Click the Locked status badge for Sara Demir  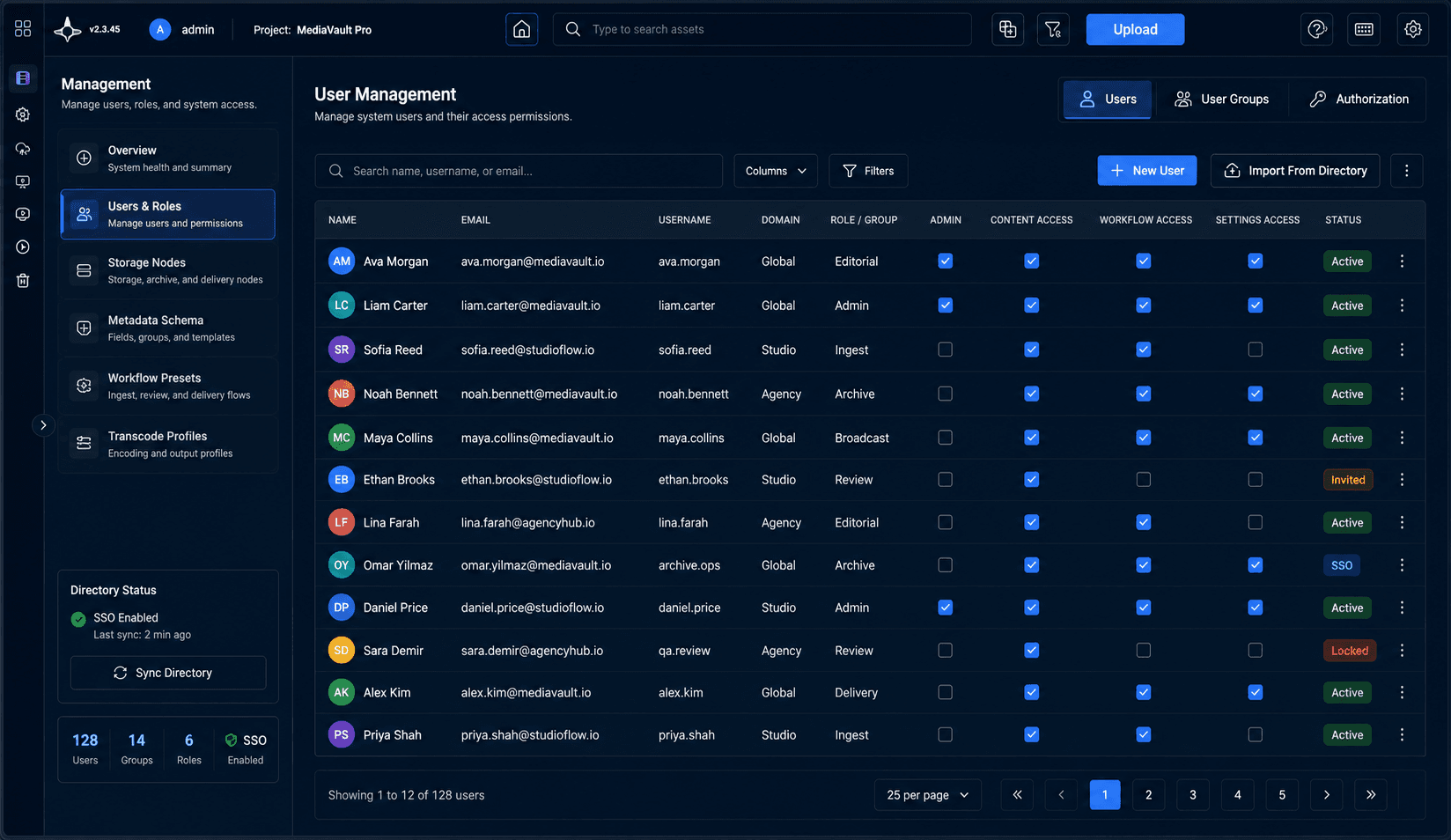(x=1349, y=651)
